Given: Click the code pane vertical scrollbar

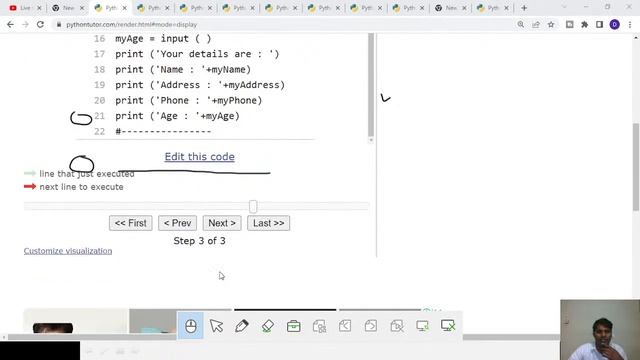Looking at the screenshot, I should coord(371,85).
